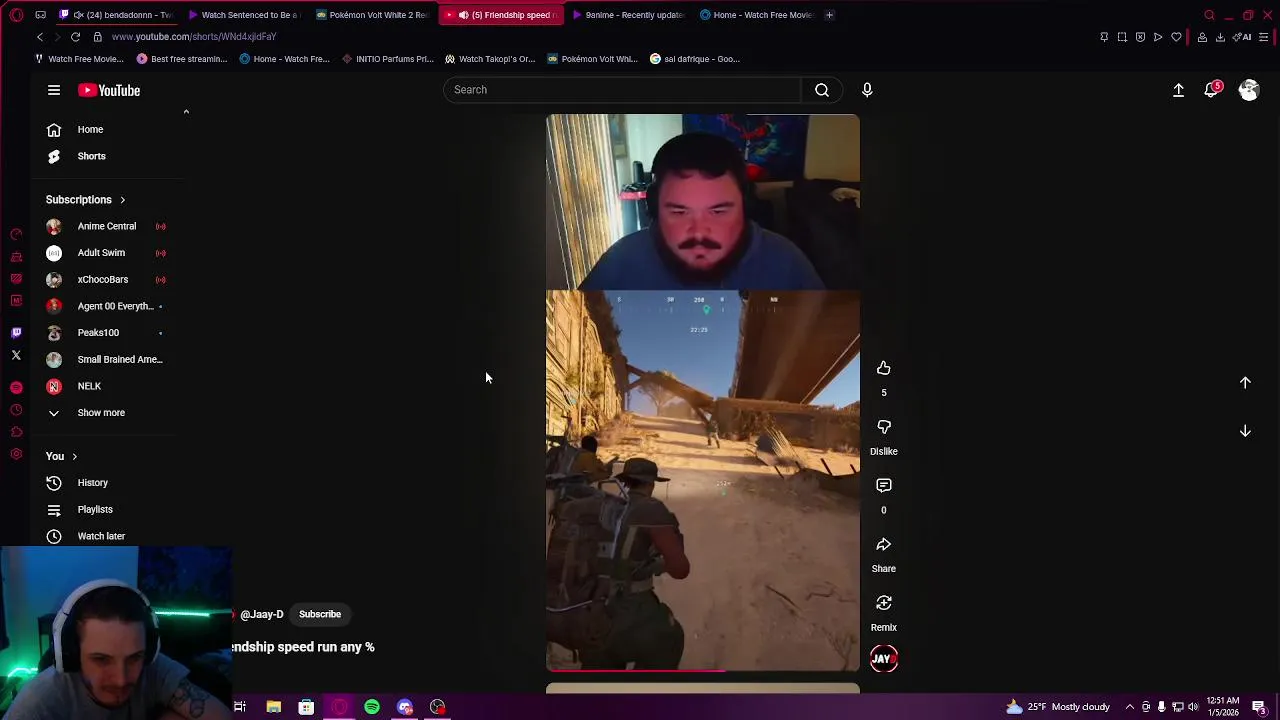Open X (Twitter) in Opera sidebar

(16, 355)
